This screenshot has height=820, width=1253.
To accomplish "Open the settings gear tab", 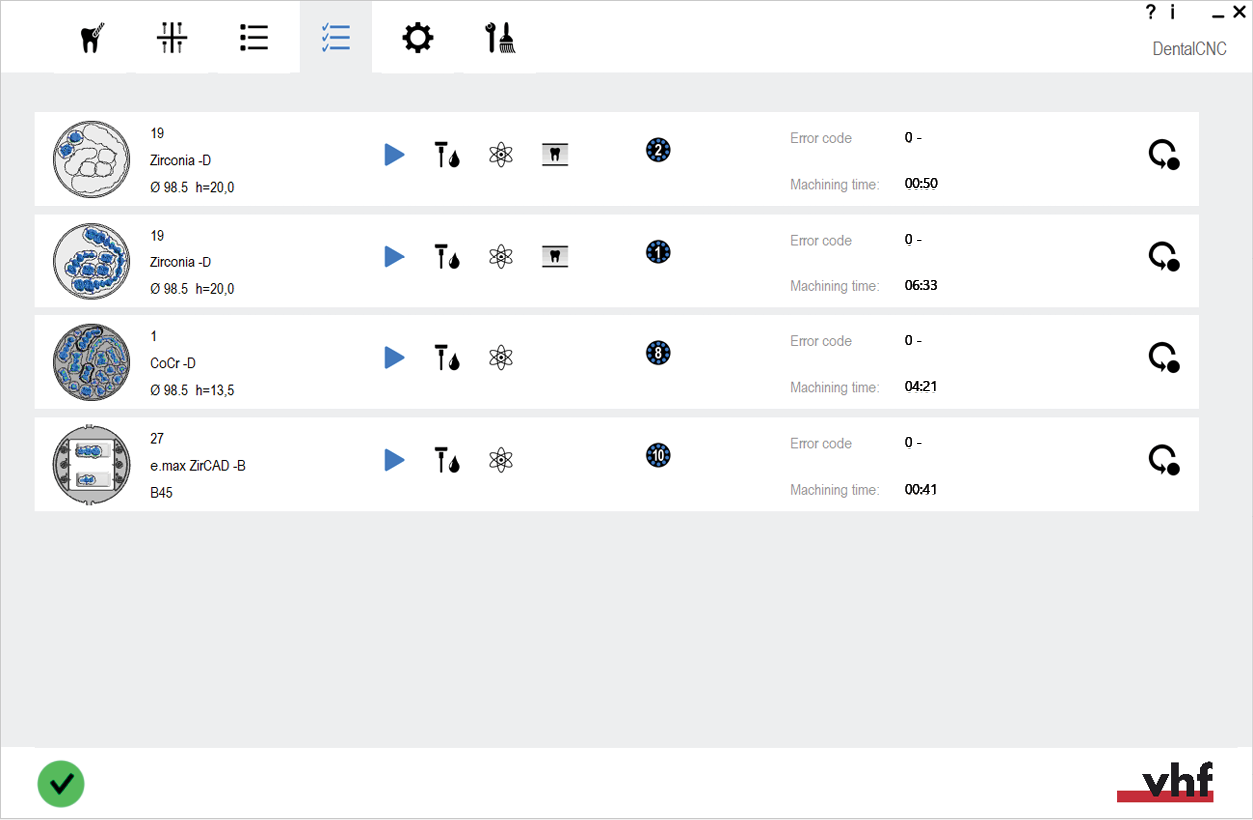I will click(417, 38).
